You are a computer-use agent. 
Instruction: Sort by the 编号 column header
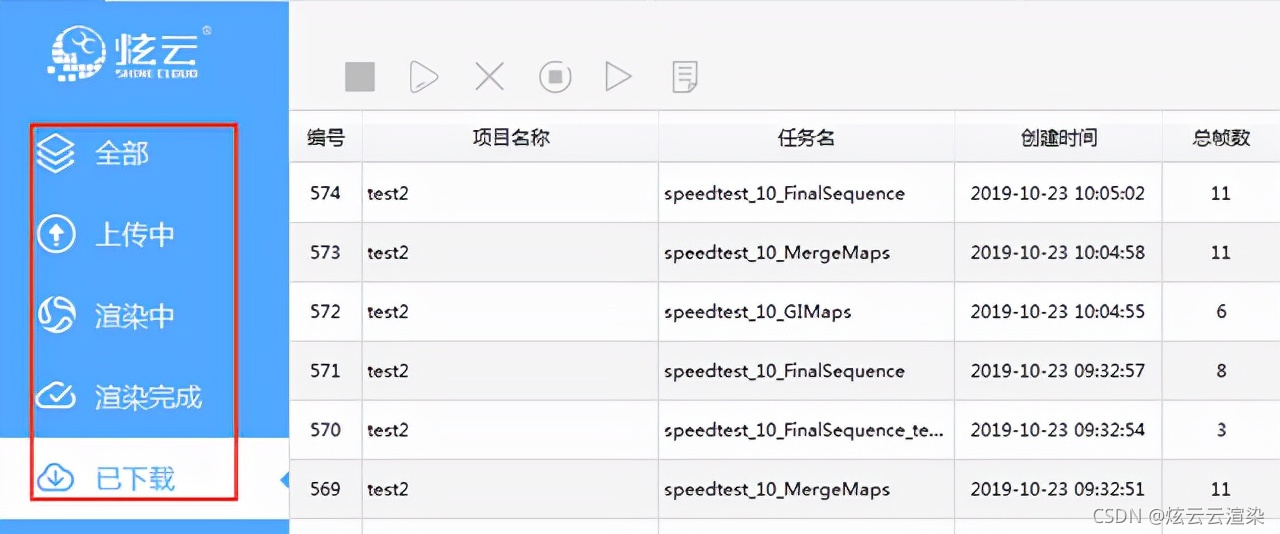pos(326,138)
